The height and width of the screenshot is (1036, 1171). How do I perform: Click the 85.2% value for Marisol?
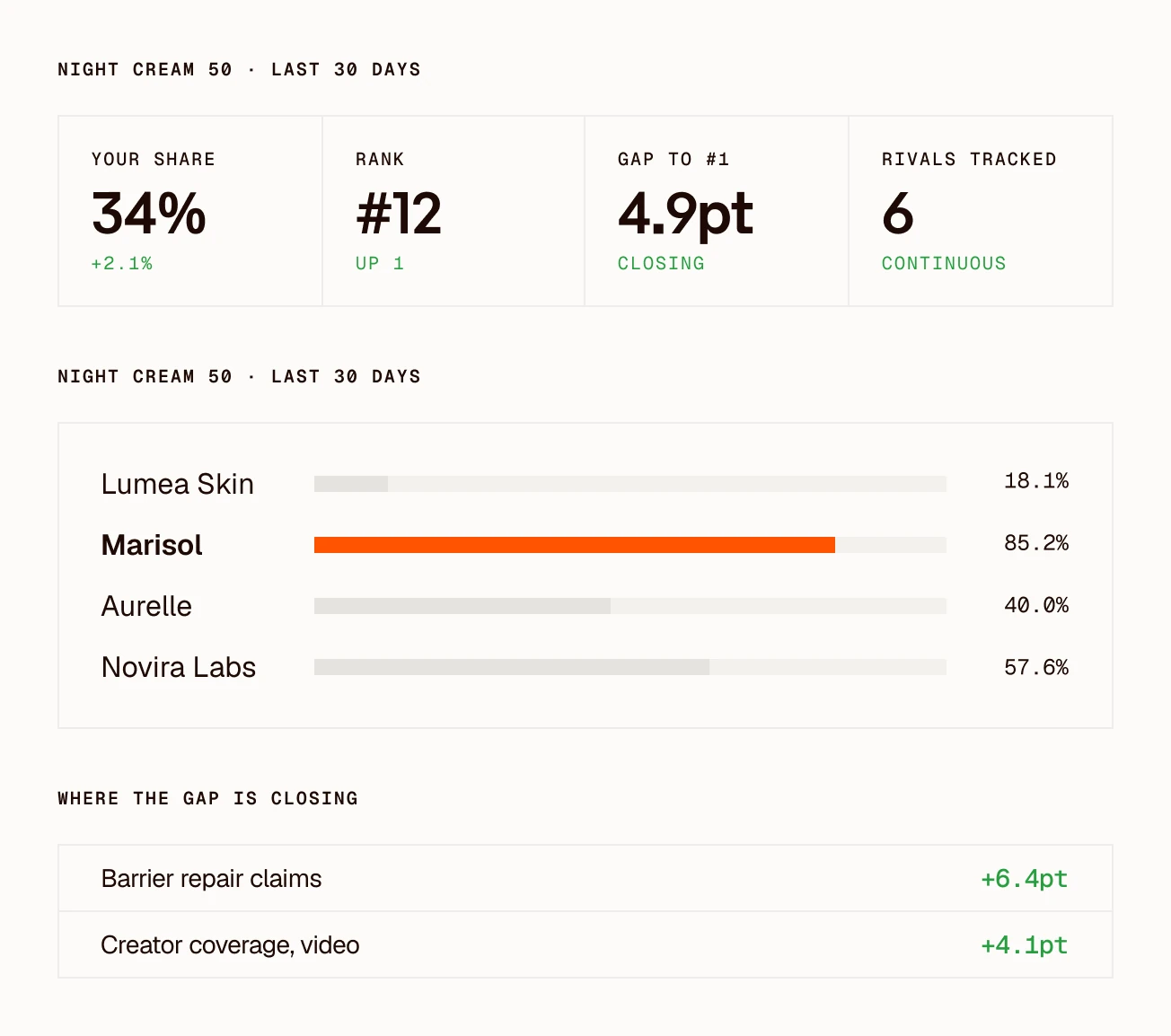[x=1036, y=543]
